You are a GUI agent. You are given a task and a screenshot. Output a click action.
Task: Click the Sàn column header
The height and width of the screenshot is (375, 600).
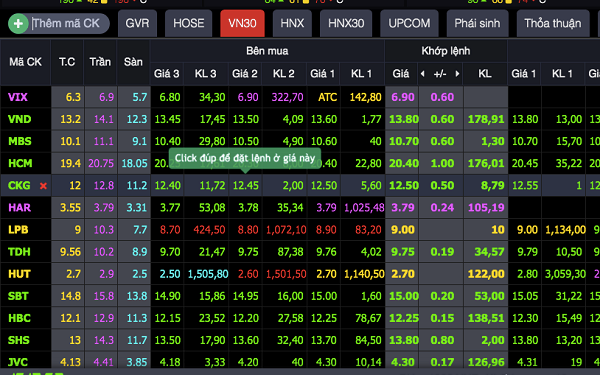click(x=133, y=62)
